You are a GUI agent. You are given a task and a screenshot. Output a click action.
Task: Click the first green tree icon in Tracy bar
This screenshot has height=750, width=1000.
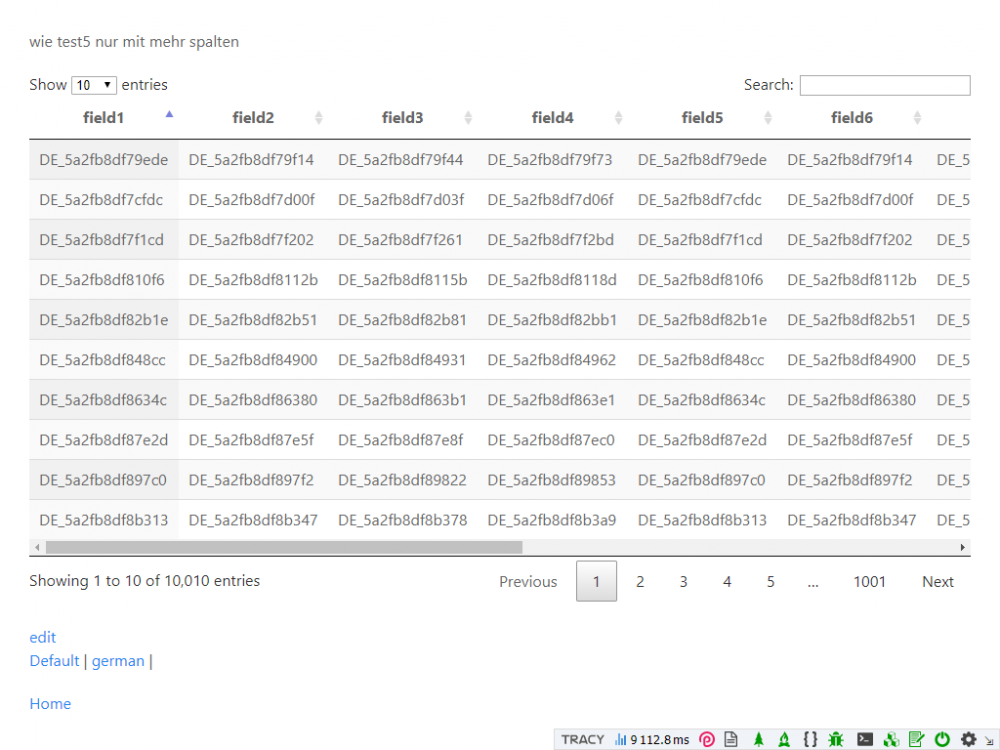point(757,739)
